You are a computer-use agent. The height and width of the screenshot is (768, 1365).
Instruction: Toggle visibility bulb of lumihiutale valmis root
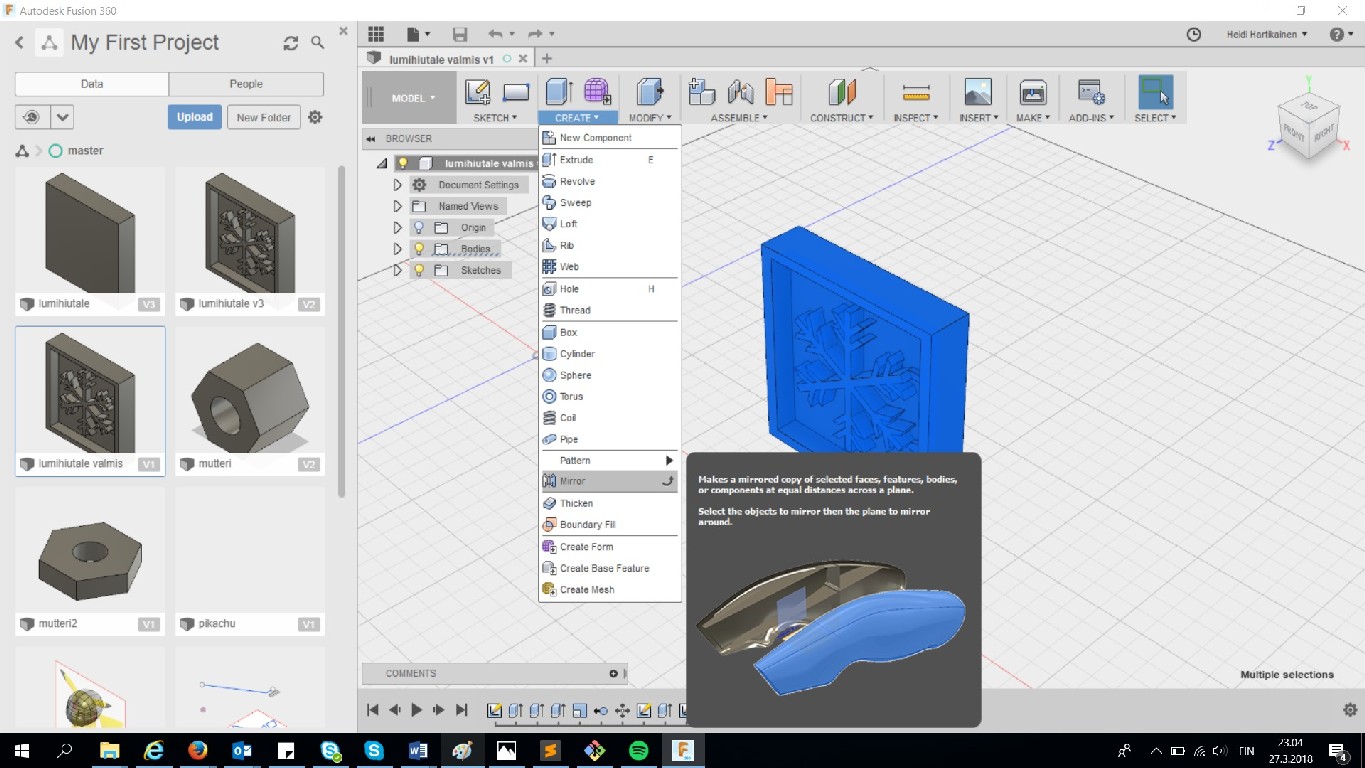(403, 163)
